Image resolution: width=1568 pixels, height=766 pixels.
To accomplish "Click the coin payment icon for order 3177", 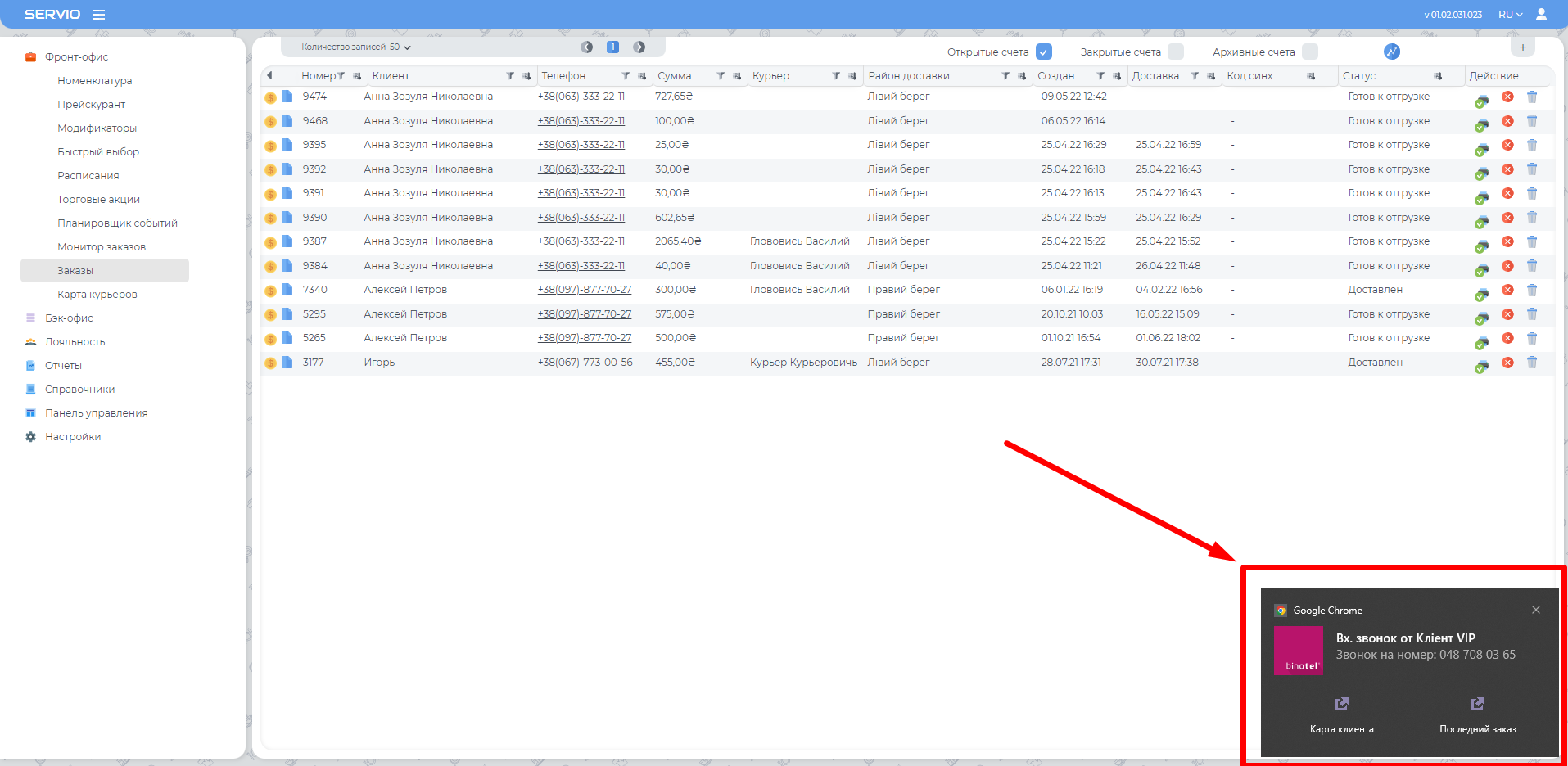I will coord(270,363).
